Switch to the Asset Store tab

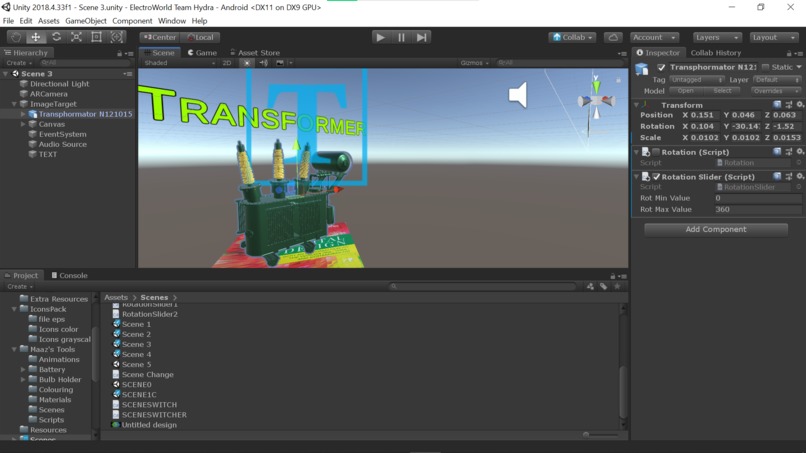coord(254,52)
